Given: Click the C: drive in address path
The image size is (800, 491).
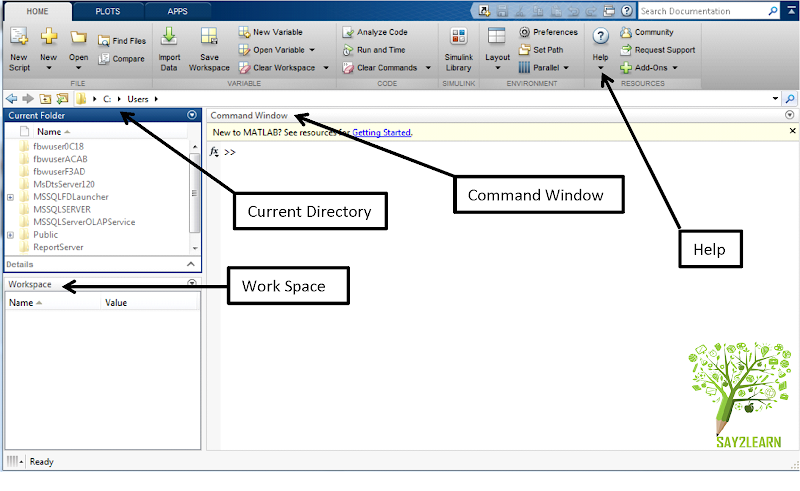Looking at the screenshot, I should 107,99.
